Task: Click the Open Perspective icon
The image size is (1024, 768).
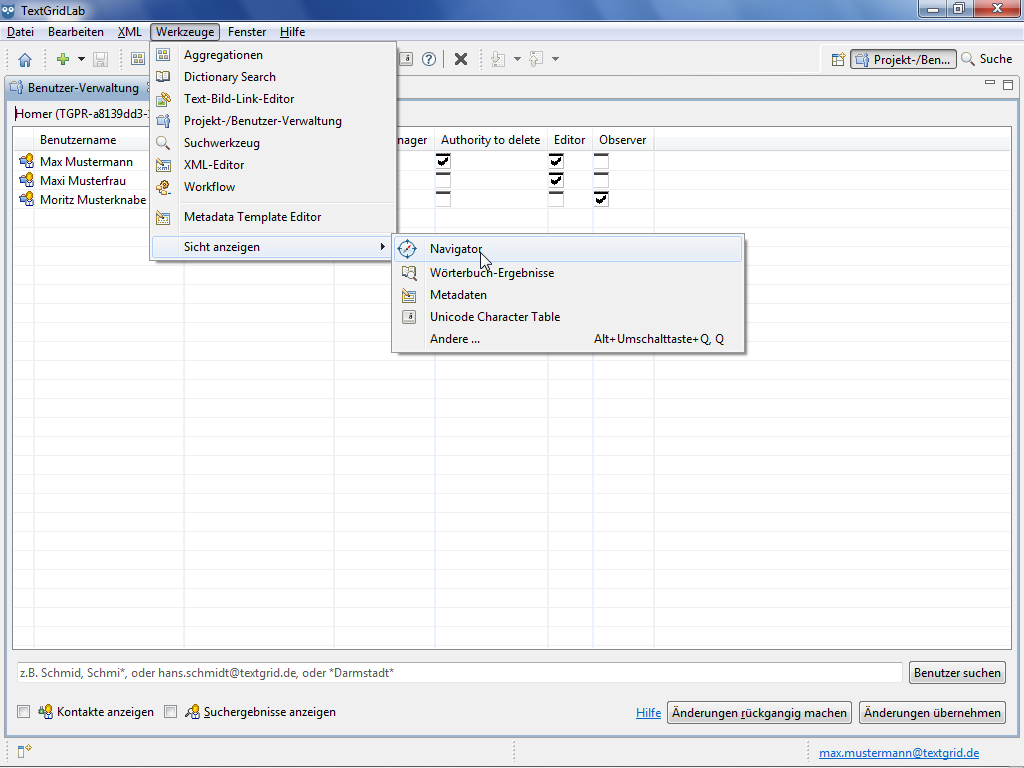Action: point(838,59)
